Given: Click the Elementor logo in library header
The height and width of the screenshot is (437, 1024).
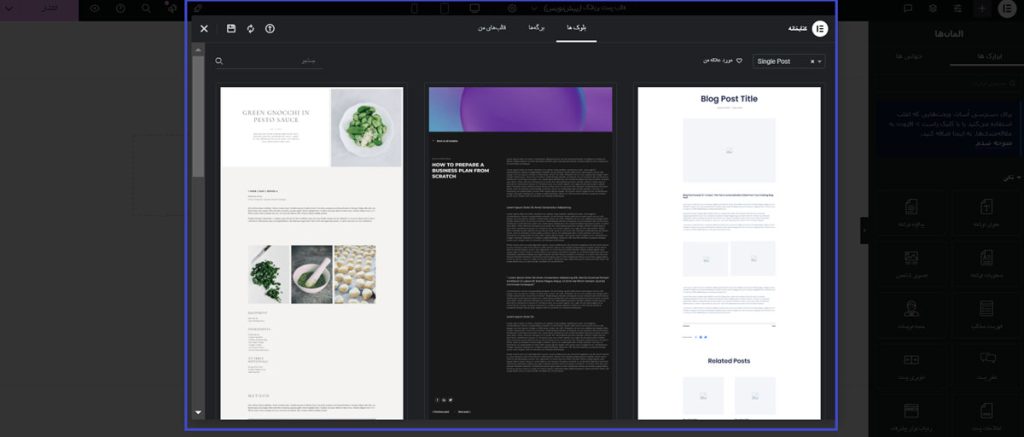Looking at the screenshot, I should click(x=820, y=29).
